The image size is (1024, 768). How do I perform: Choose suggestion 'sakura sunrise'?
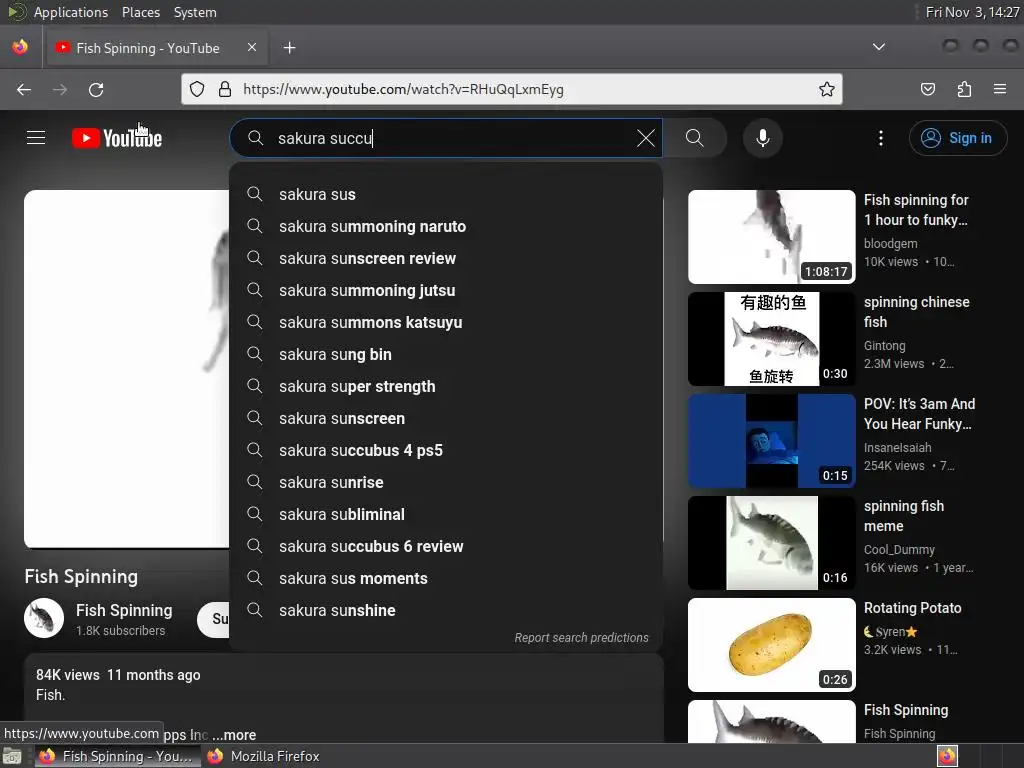[446, 482]
